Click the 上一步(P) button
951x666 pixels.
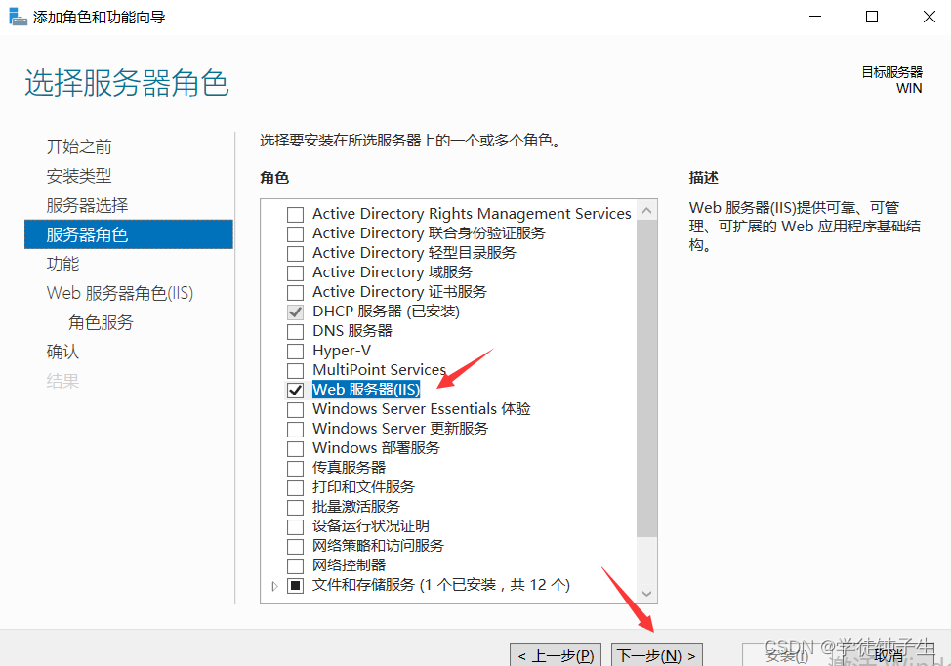tap(556, 655)
